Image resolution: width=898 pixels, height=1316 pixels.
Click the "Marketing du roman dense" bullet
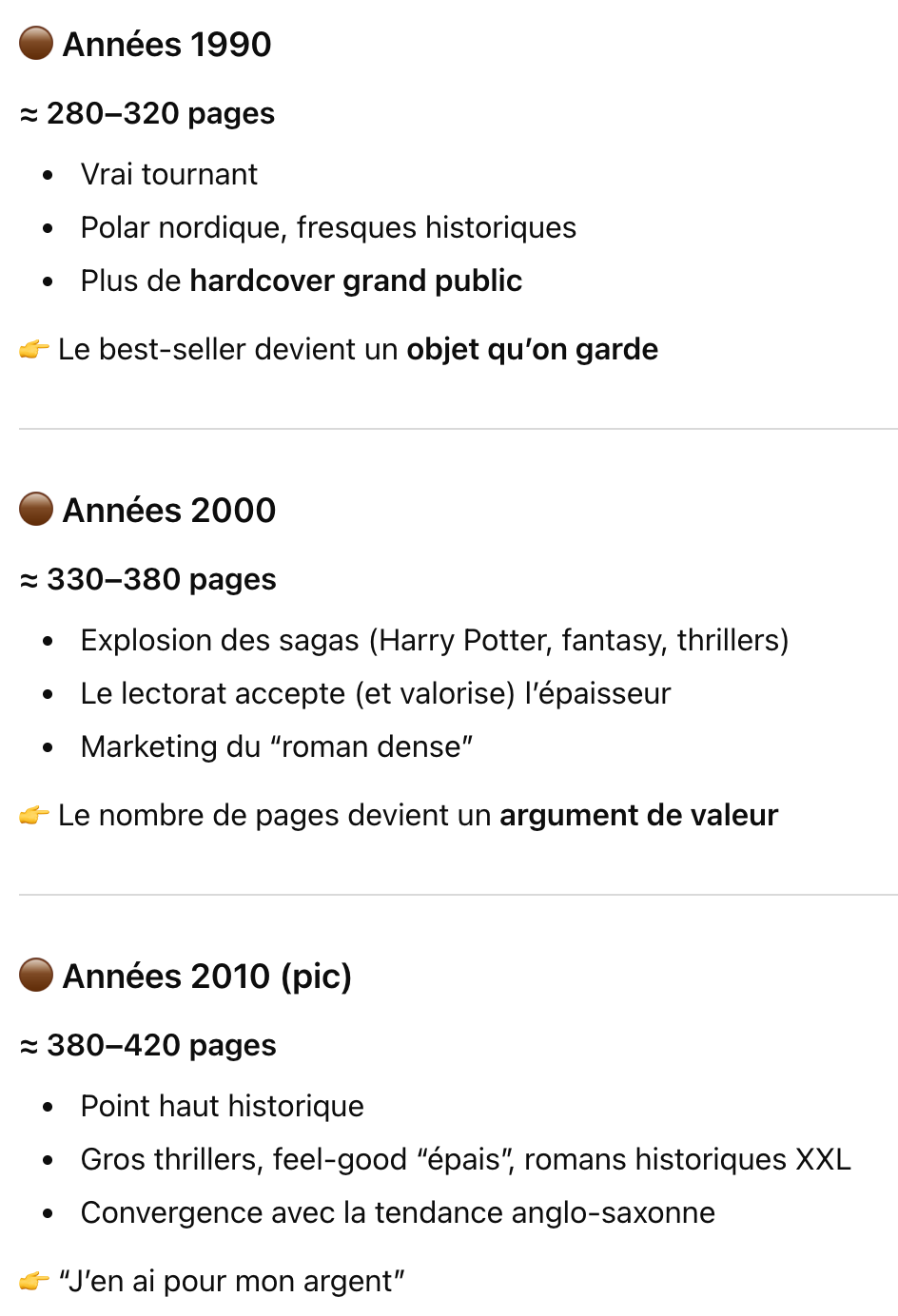277,747
